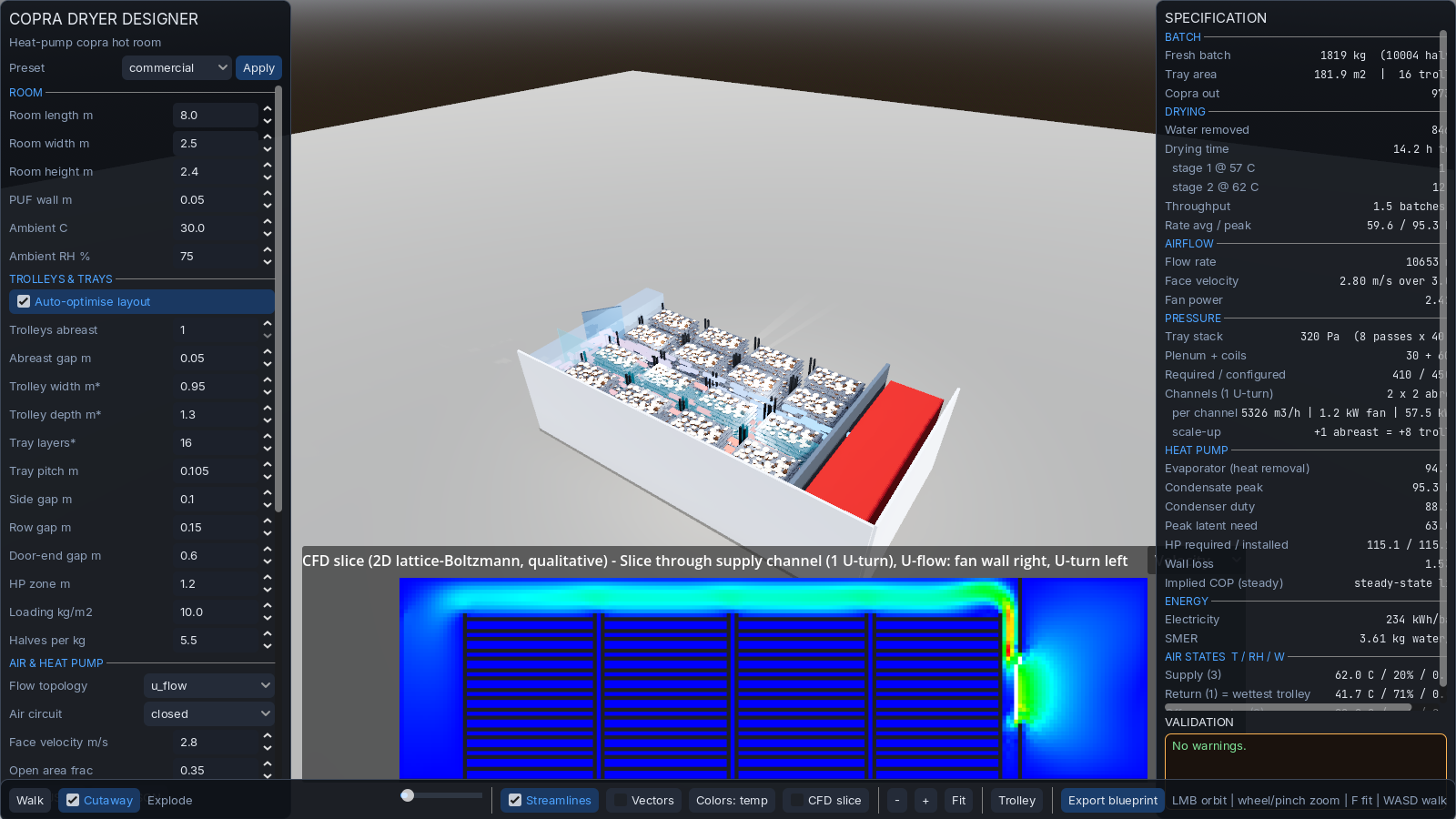Screen dimensions: 1456x819
Task: Increment Door-end gap with up arrow
Action: (268, 550)
